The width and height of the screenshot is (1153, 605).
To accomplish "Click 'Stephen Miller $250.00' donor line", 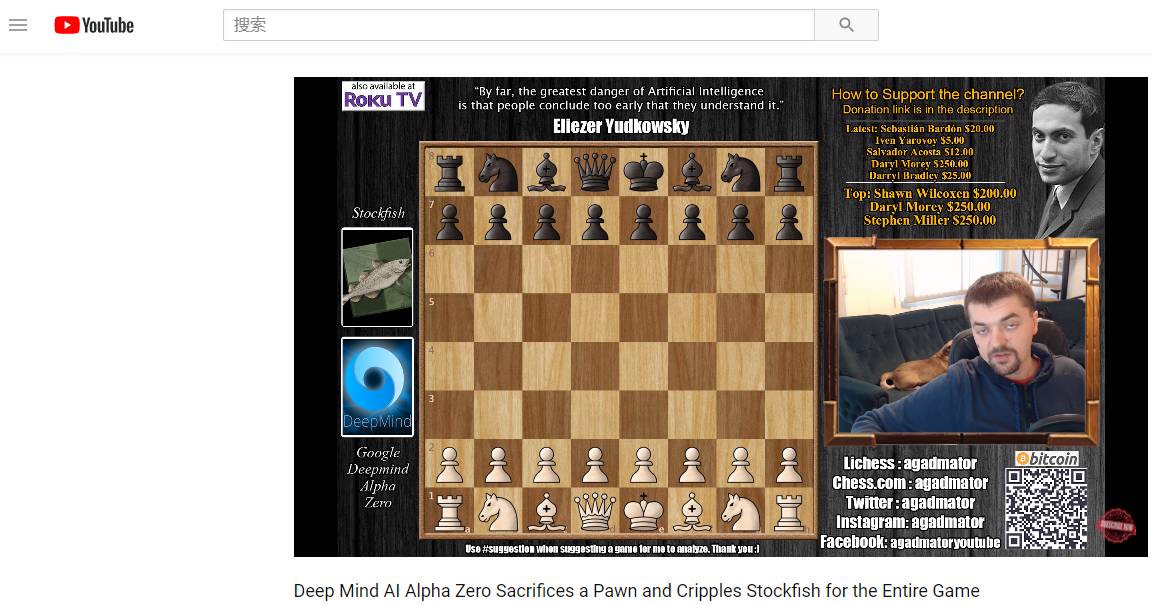I will [x=930, y=220].
